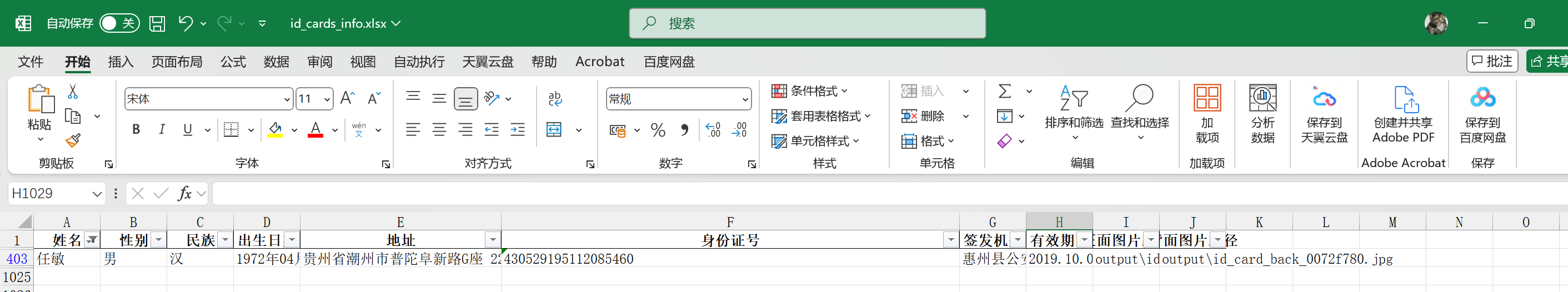The height and width of the screenshot is (292, 1568).
Task: Click the search box in title bar
Action: 807,24
